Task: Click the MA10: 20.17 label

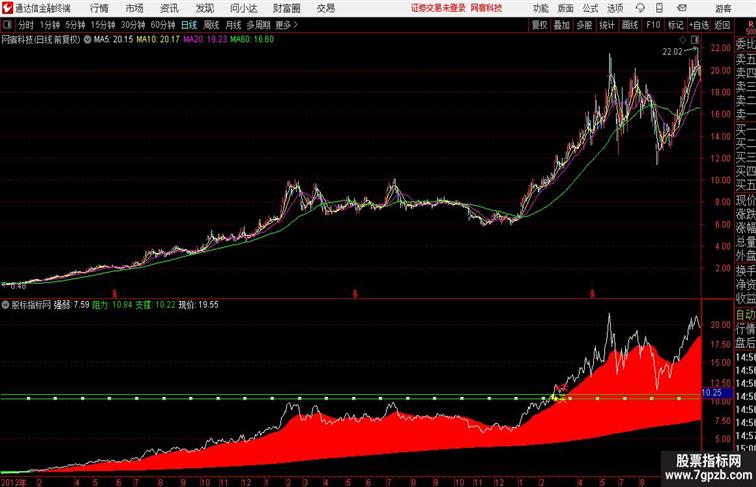Action: pos(158,40)
